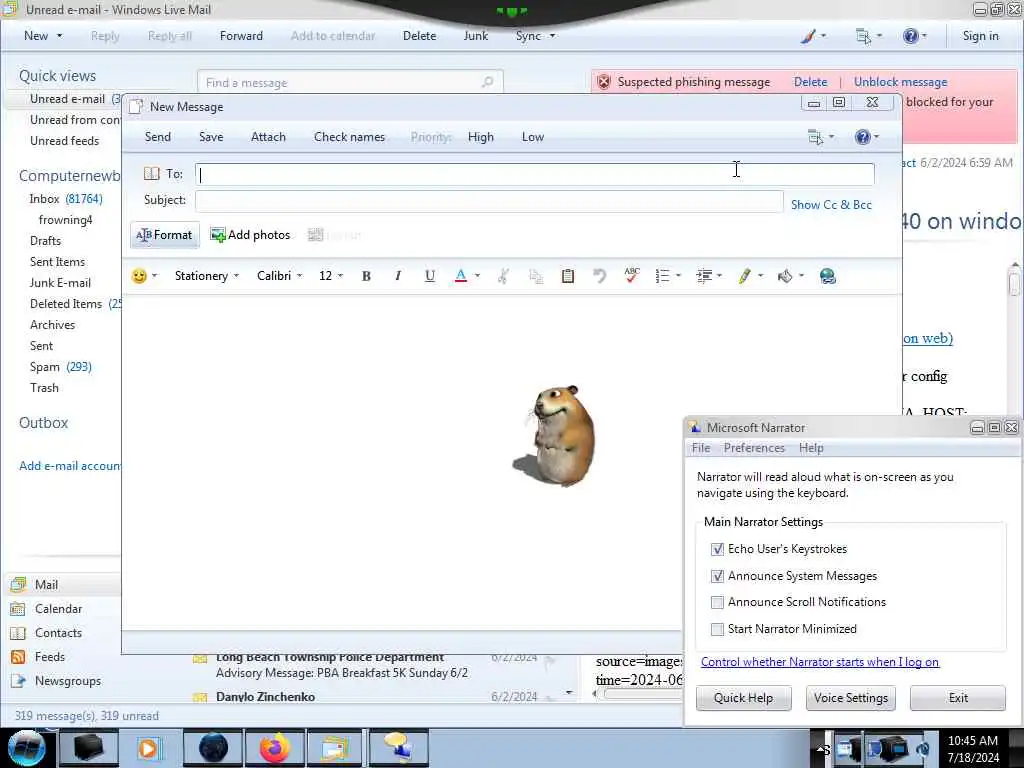Image resolution: width=1024 pixels, height=768 pixels.
Task: Click the Cut scissors icon
Action: pyautogui.click(x=503, y=276)
